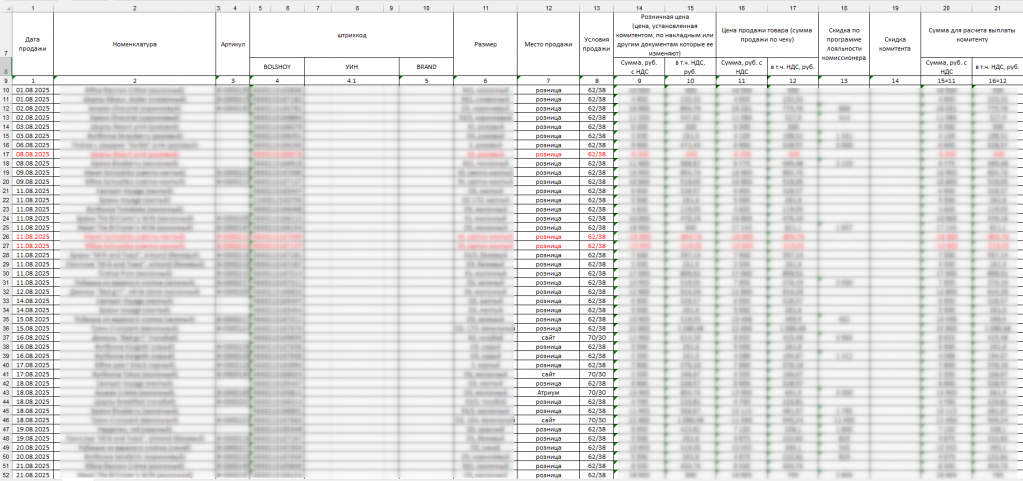Select the 'штрихкод' merged header cell
The width and height of the screenshot is (1023, 481).
pyautogui.click(x=352, y=35)
